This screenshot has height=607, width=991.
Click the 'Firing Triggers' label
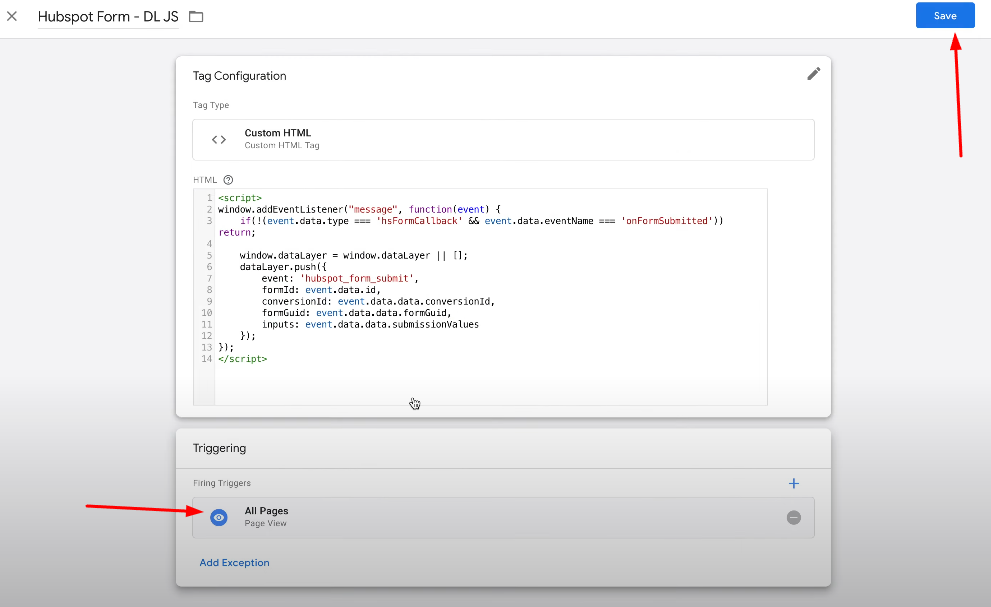pyautogui.click(x=222, y=483)
